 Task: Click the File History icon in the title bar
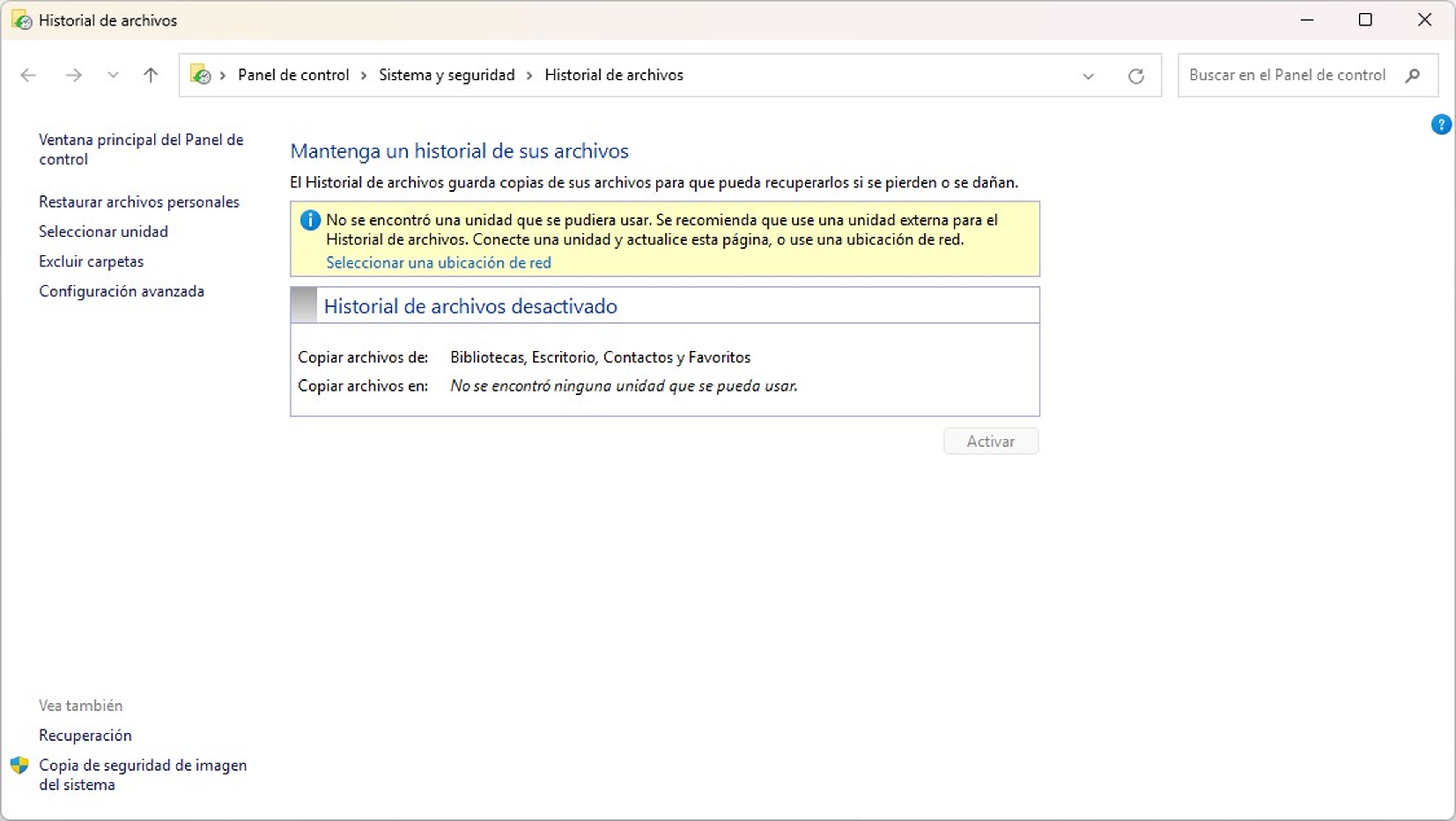(22, 20)
